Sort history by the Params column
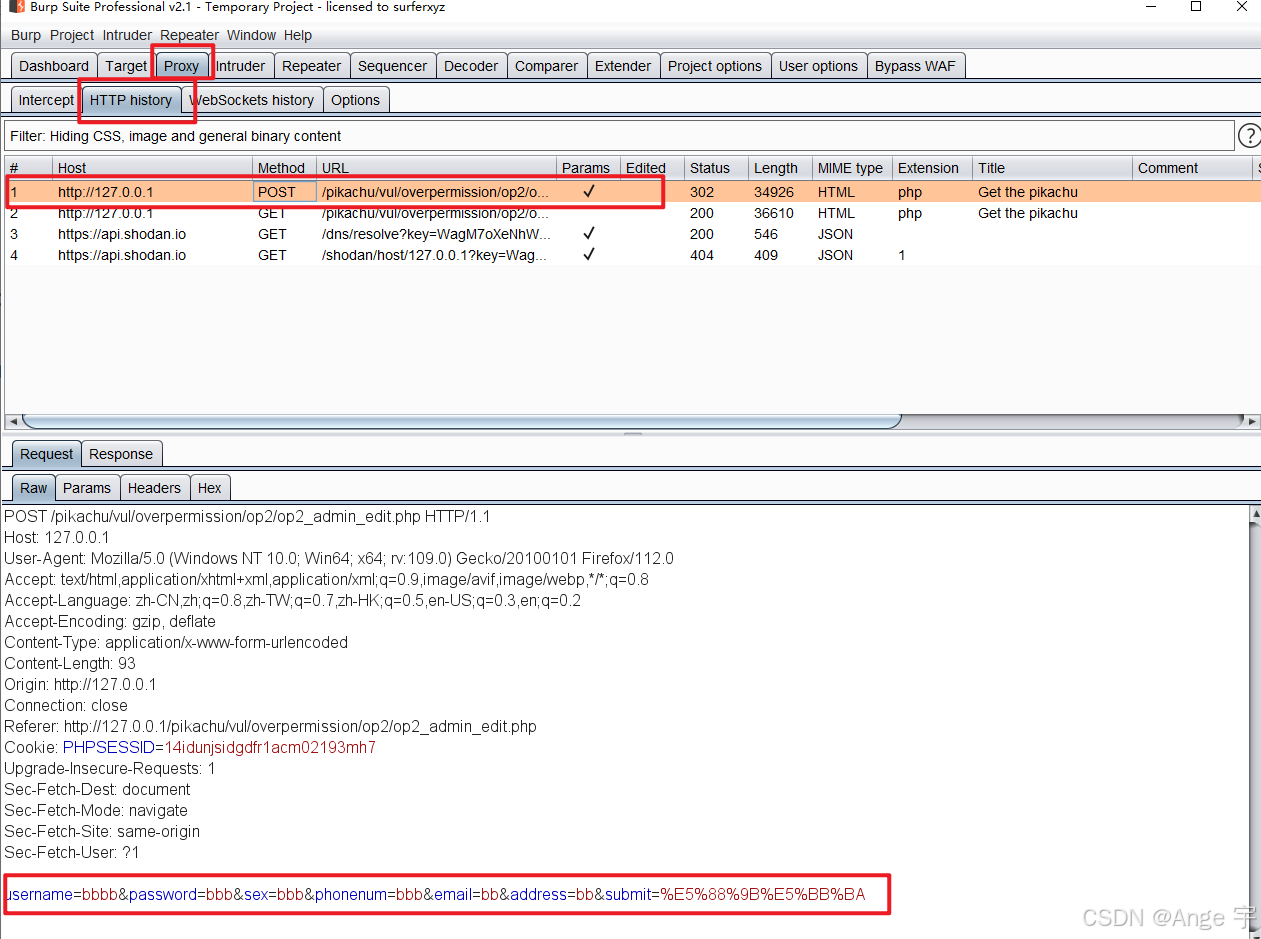 pyautogui.click(x=588, y=168)
